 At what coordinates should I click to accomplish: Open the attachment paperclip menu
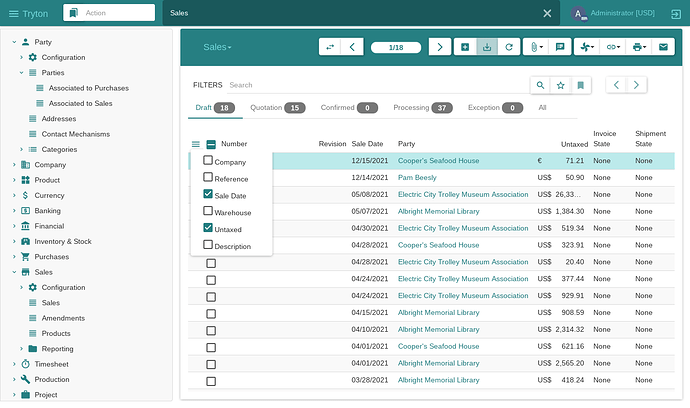pos(536,47)
